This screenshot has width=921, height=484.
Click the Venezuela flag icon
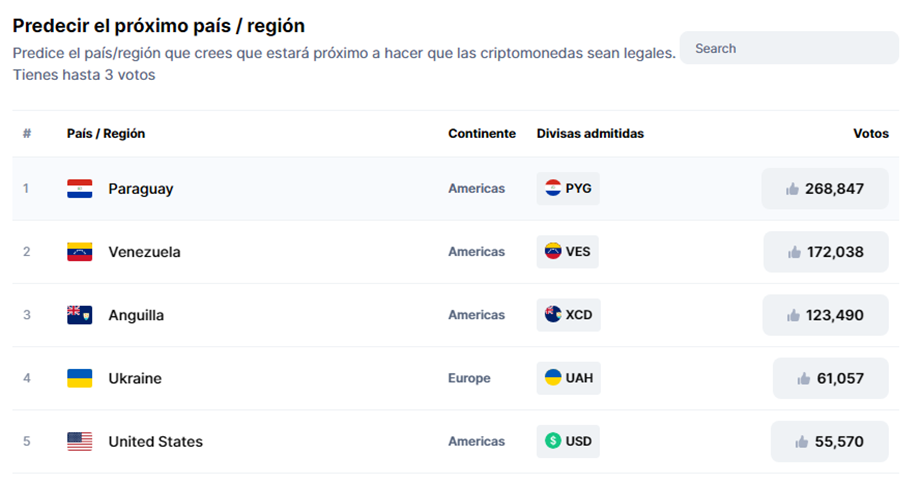[79, 252]
